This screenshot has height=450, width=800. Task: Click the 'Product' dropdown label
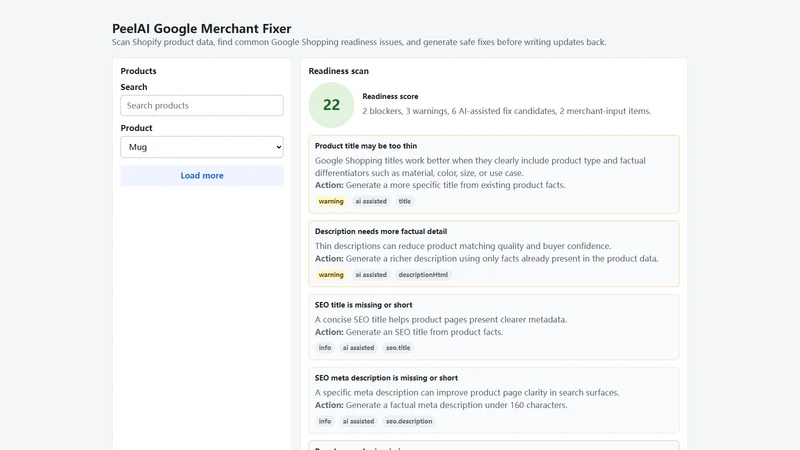[x=136, y=128]
